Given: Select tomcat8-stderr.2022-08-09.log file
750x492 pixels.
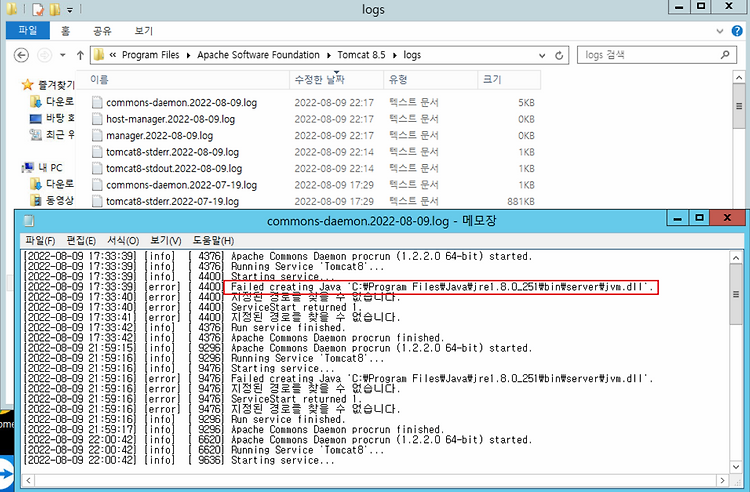Looking at the screenshot, I should click(x=172, y=152).
